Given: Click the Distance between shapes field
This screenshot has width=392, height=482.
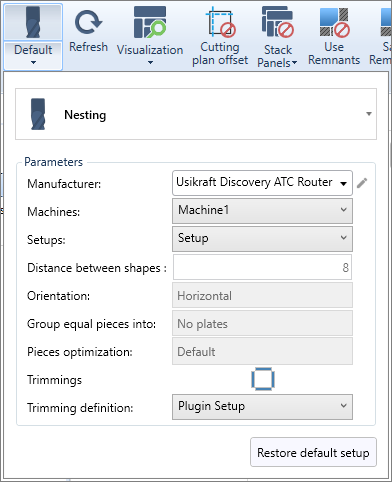Looking at the screenshot, I should point(262,267).
